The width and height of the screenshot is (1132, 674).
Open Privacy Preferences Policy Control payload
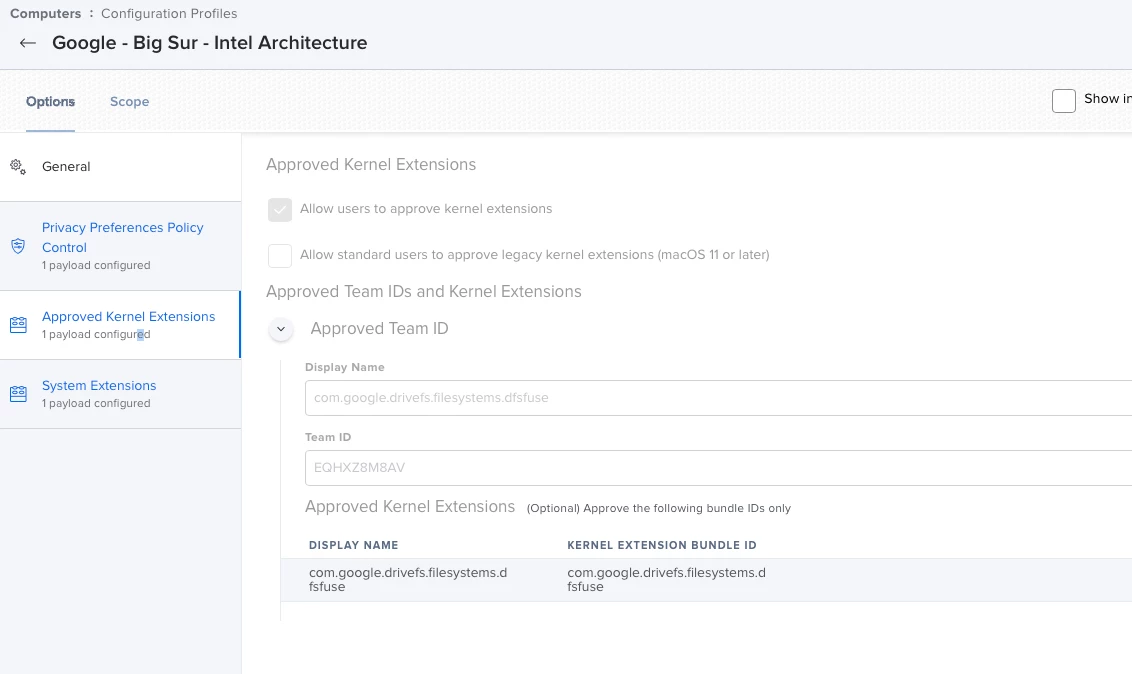[122, 238]
